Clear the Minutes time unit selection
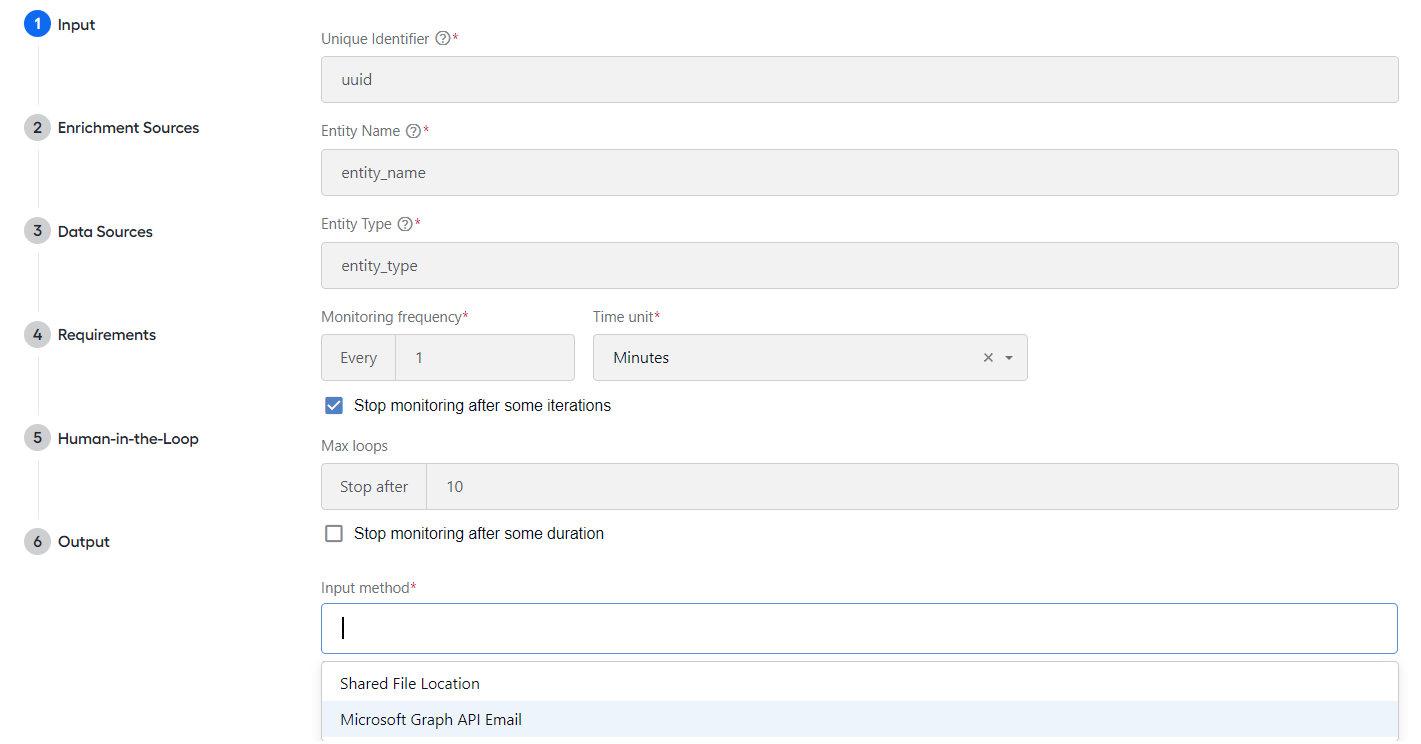Screen dimensions: 1421x744 988,358
